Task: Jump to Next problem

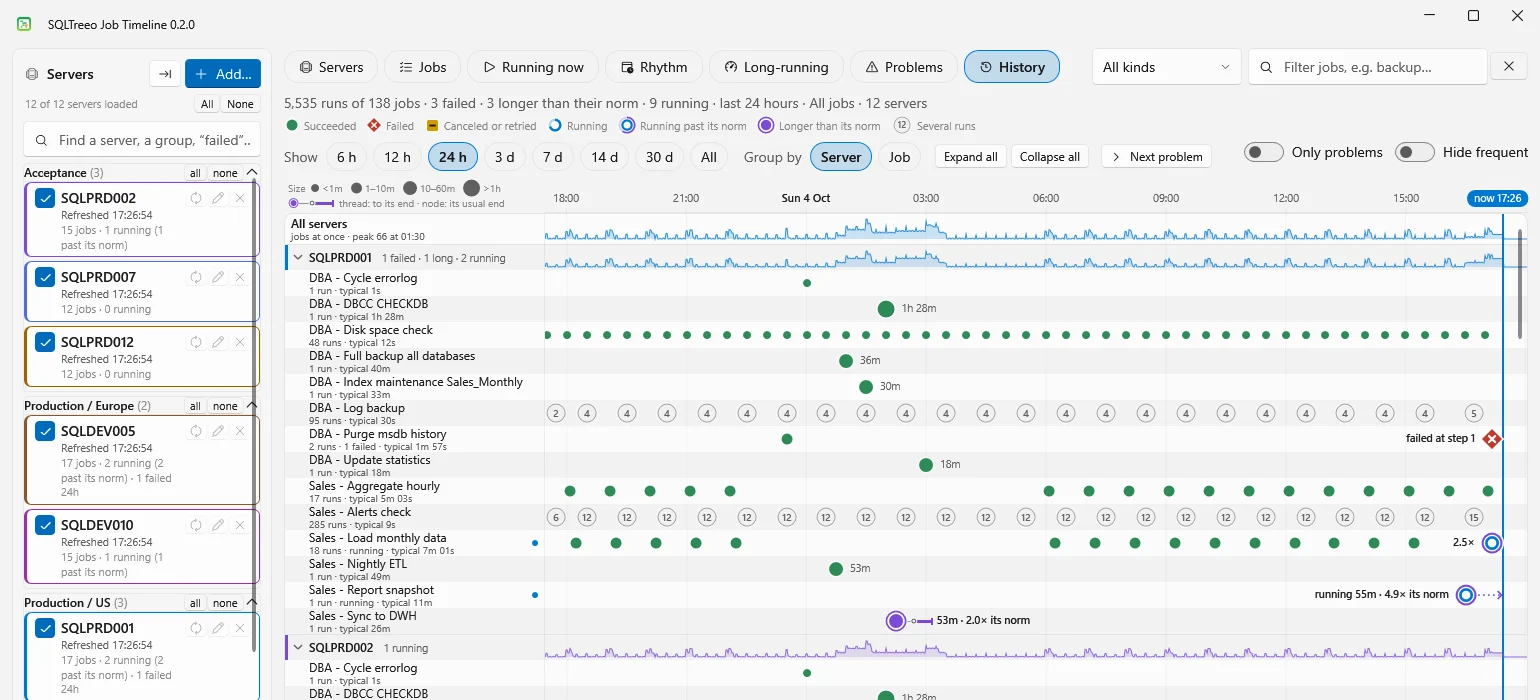Action: 1156,157
